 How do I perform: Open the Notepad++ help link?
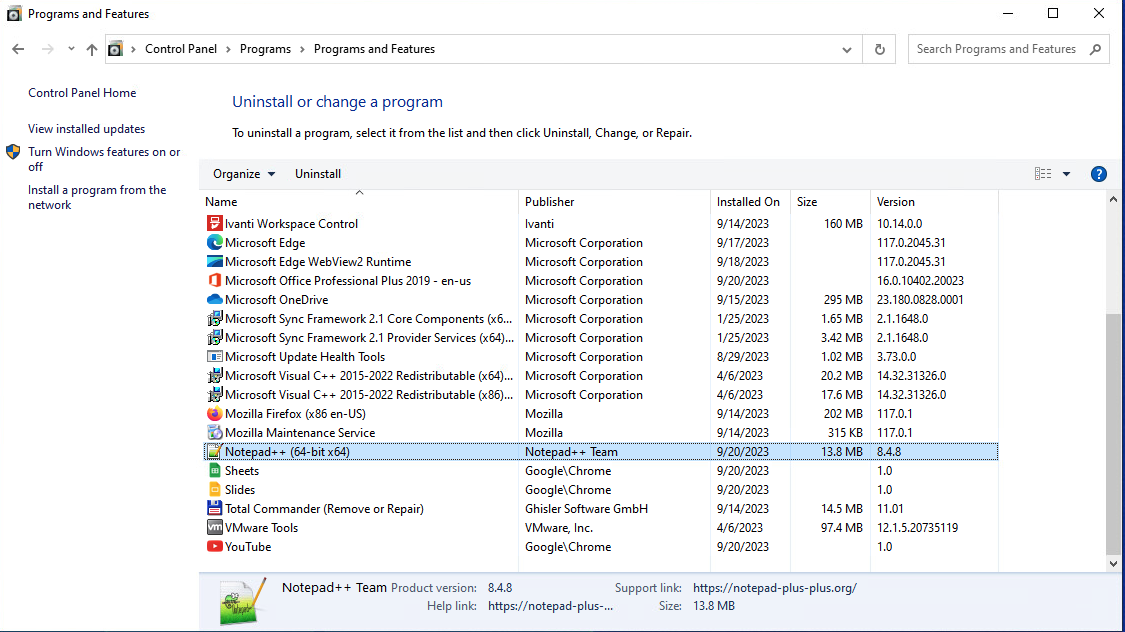[x=550, y=605]
